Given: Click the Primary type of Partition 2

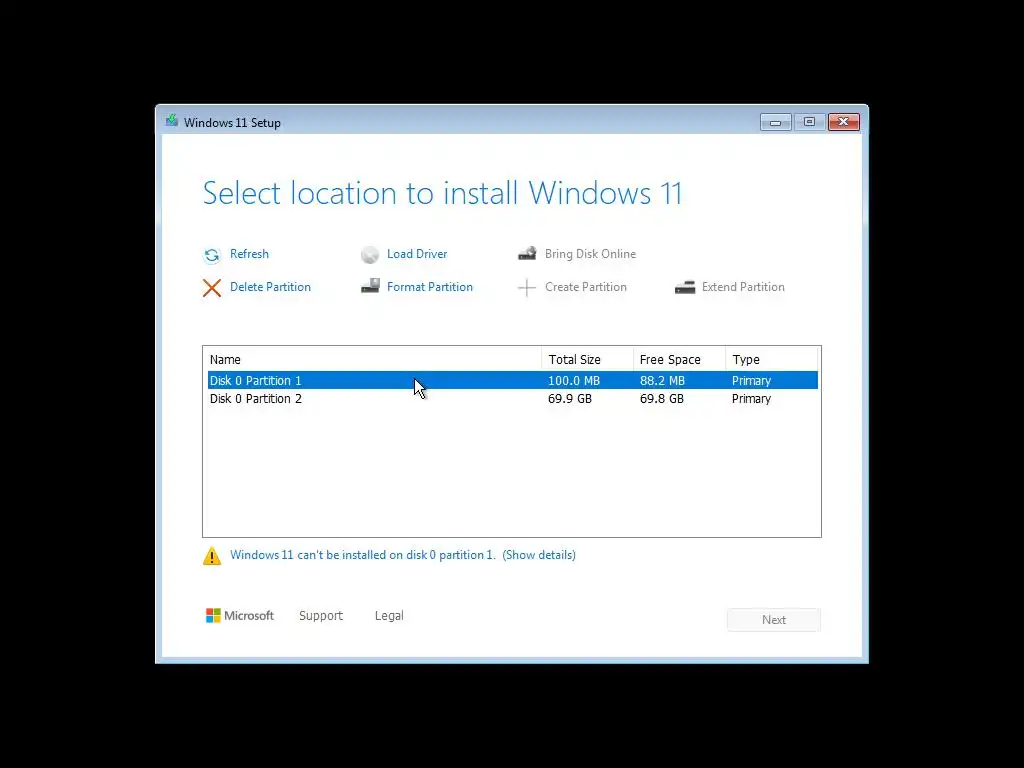Looking at the screenshot, I should (x=751, y=398).
